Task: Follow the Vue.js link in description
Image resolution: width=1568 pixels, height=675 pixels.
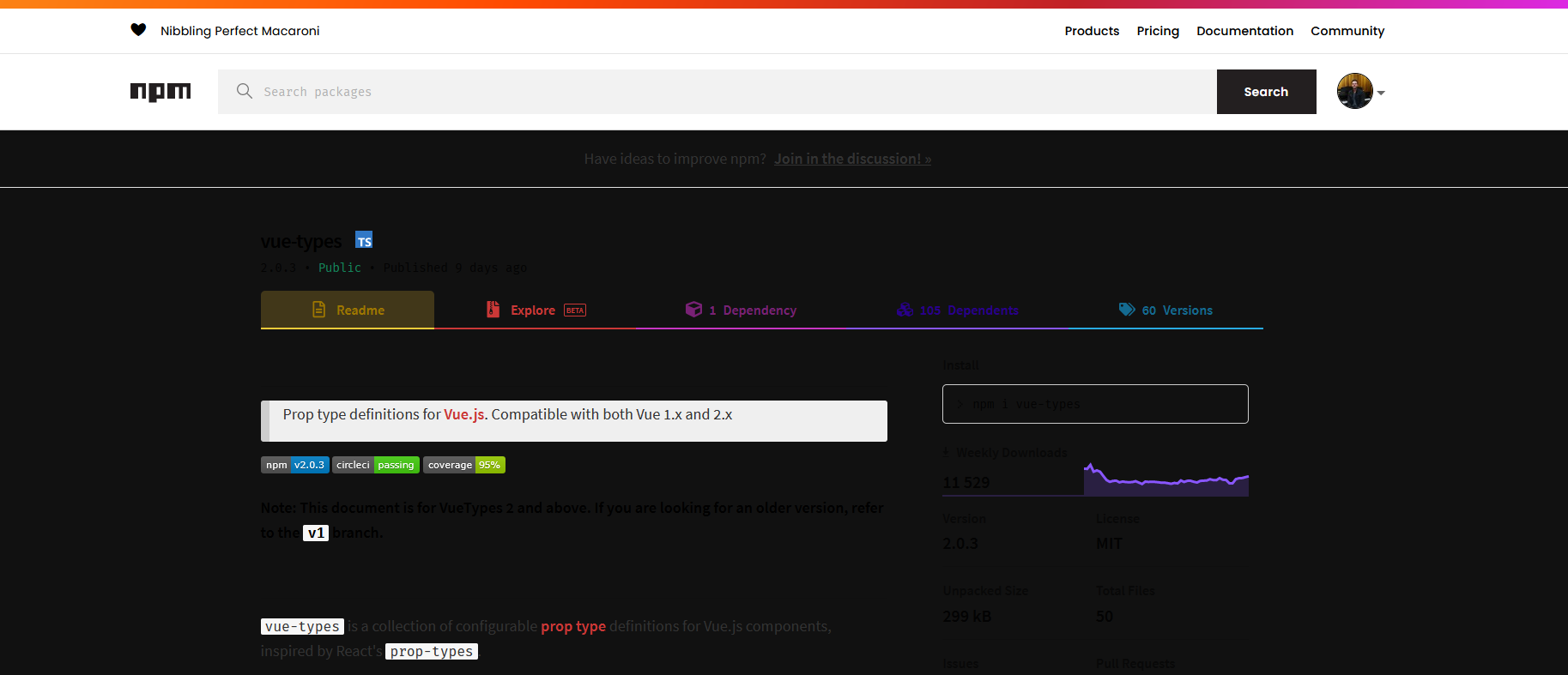Action: [x=464, y=414]
